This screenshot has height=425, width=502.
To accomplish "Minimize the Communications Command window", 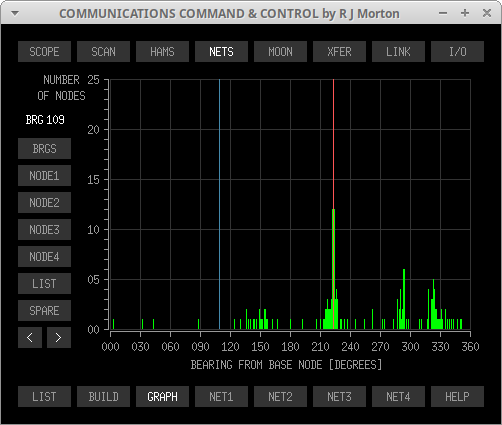I will point(443,13).
